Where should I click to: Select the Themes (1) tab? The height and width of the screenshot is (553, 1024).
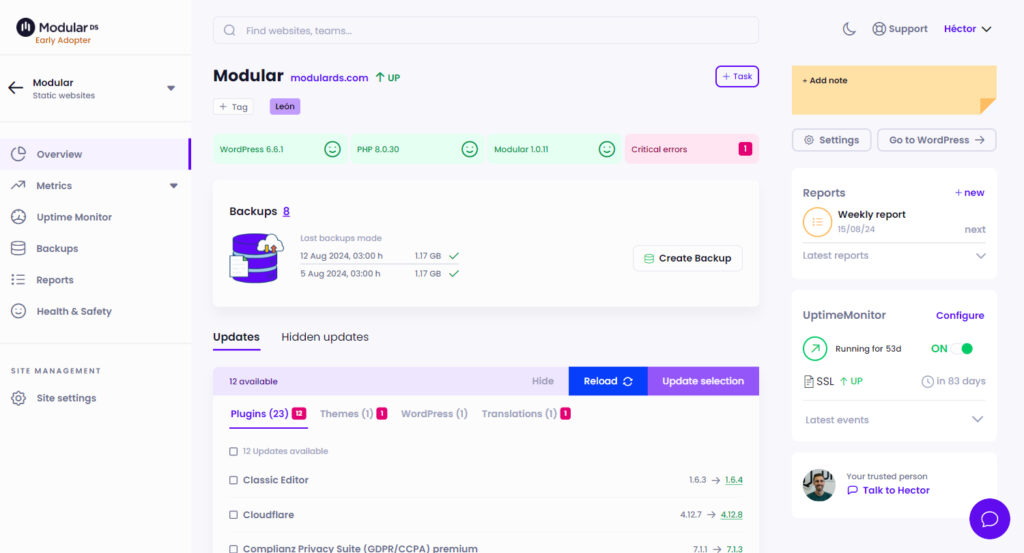[346, 414]
